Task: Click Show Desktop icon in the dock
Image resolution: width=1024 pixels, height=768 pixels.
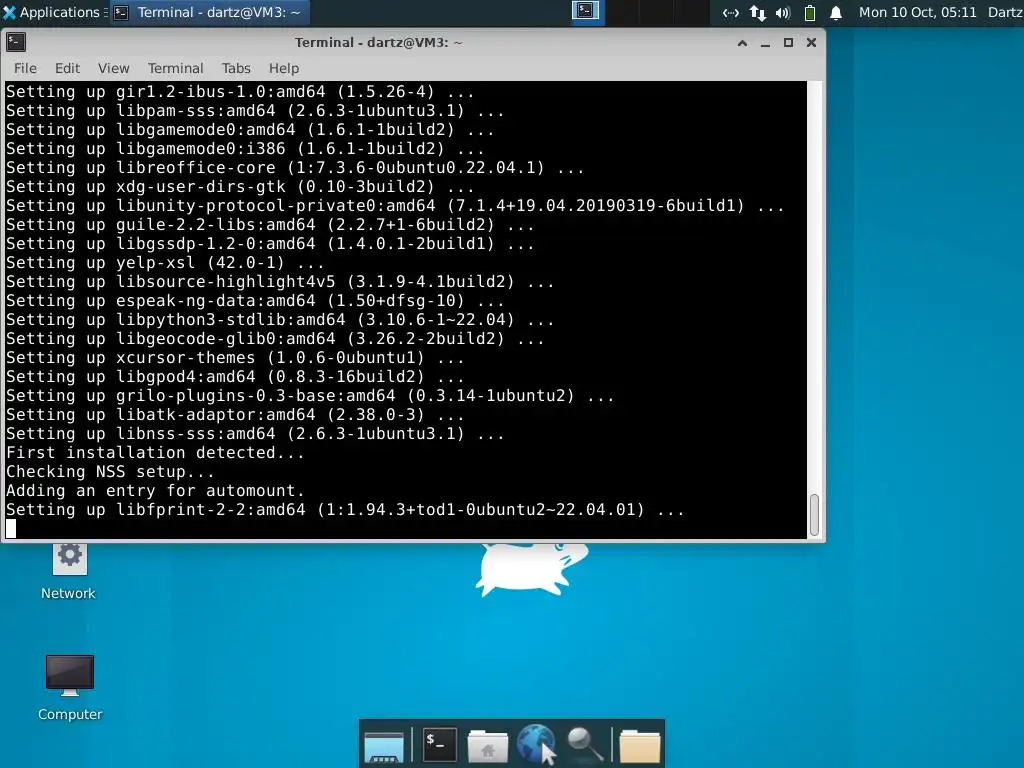Action: pos(384,746)
